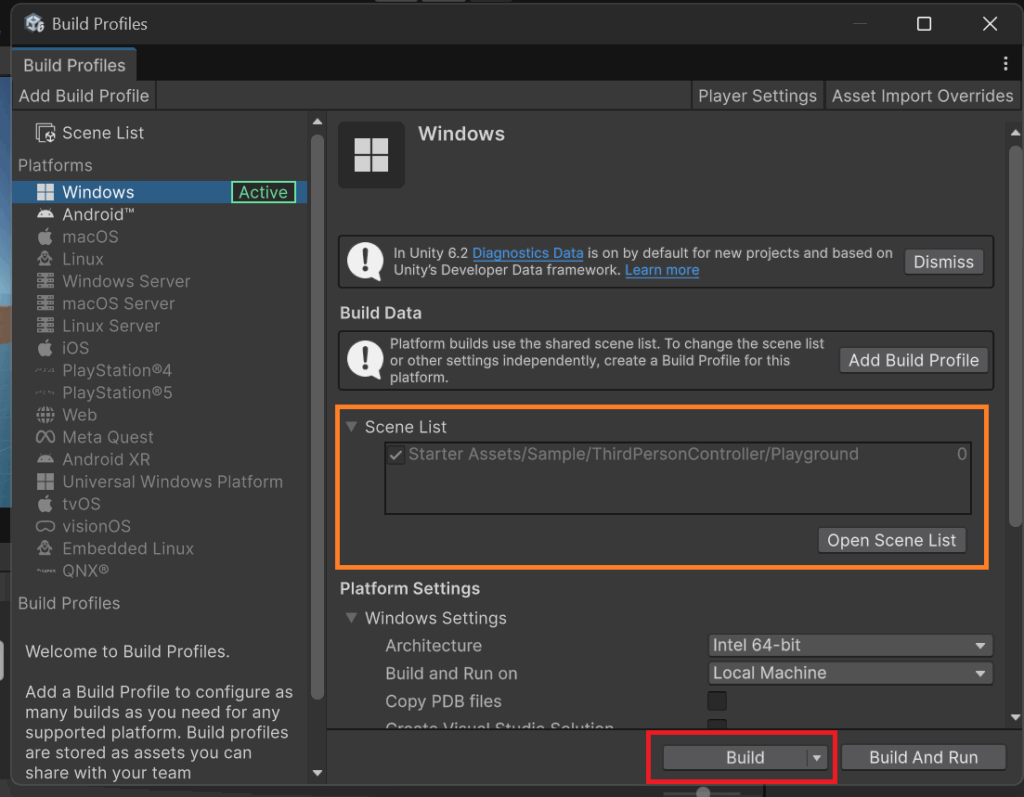Viewport: 1024px width, 797px height.
Task: Choose the Linux platform icon
Action: coord(45,259)
